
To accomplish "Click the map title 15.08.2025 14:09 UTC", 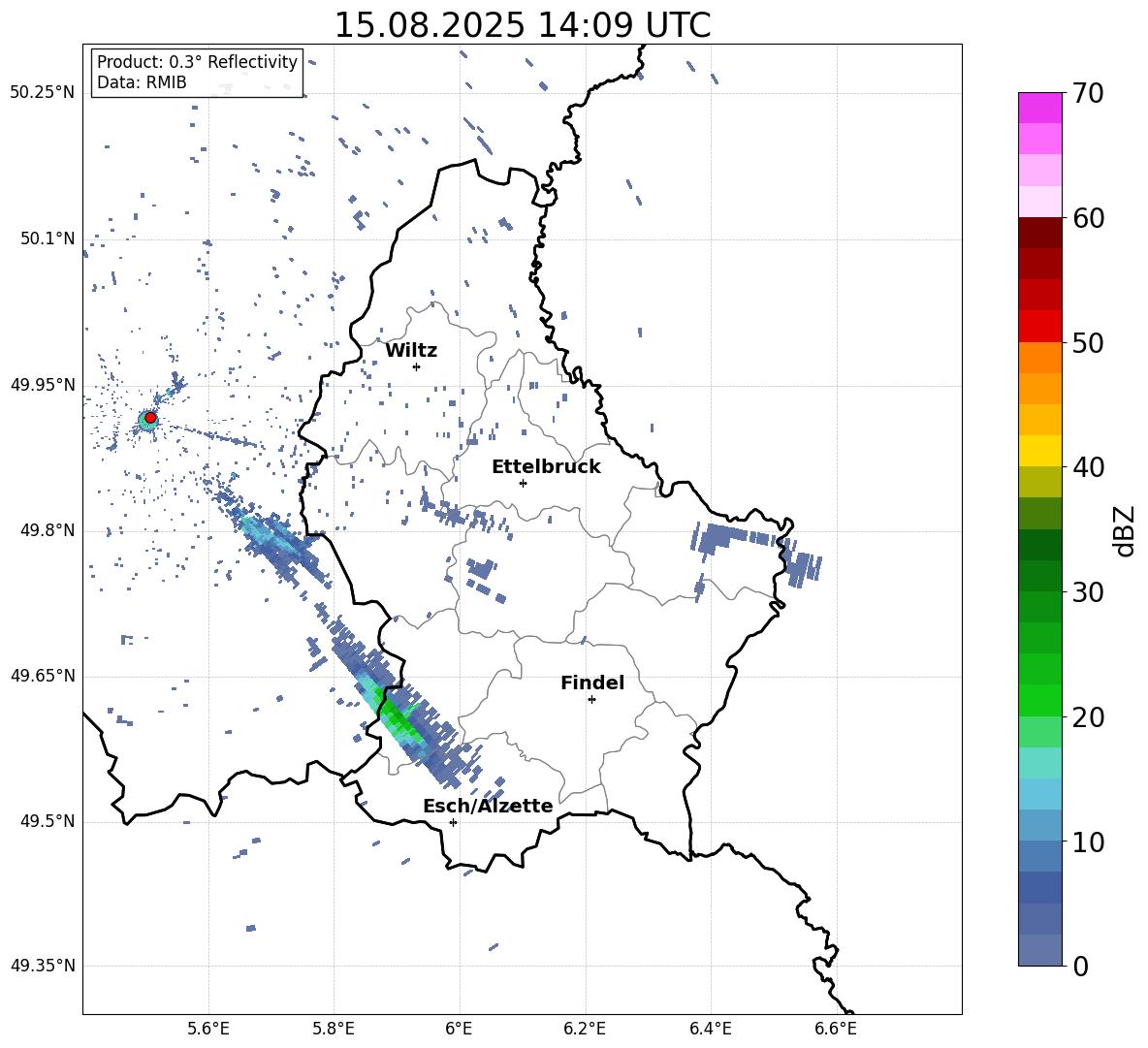I will 522,25.
